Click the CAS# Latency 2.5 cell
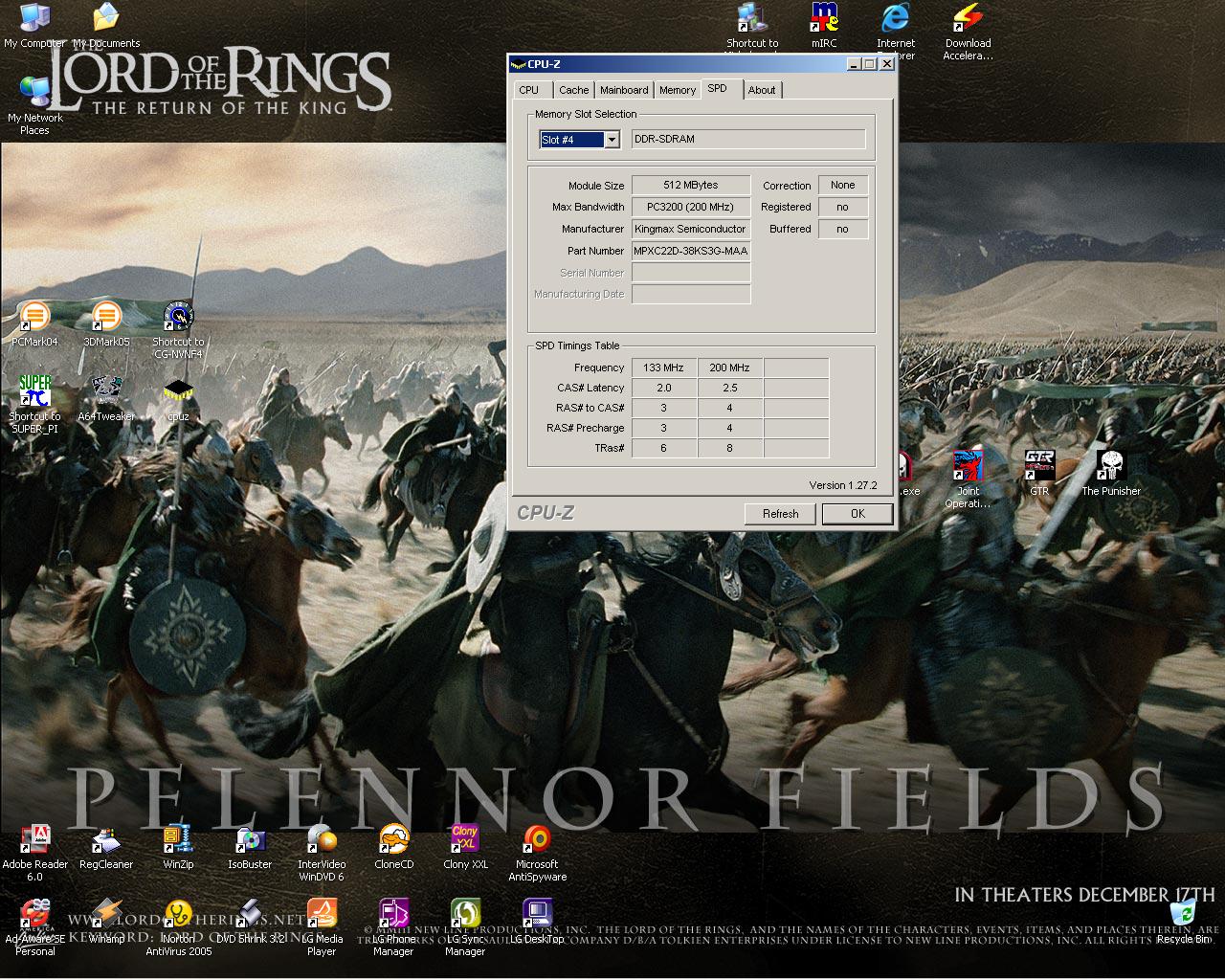The height and width of the screenshot is (980, 1225). tap(729, 388)
